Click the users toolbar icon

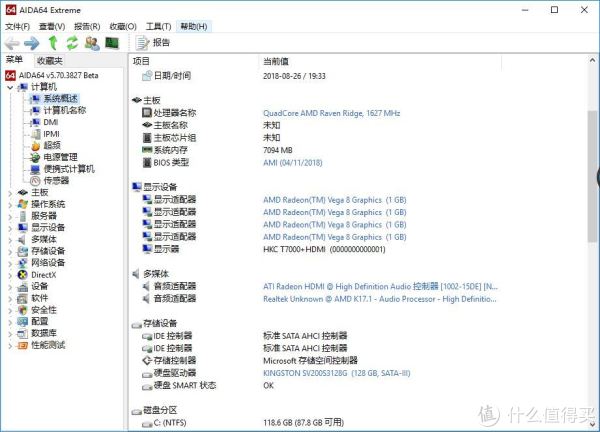point(92,43)
